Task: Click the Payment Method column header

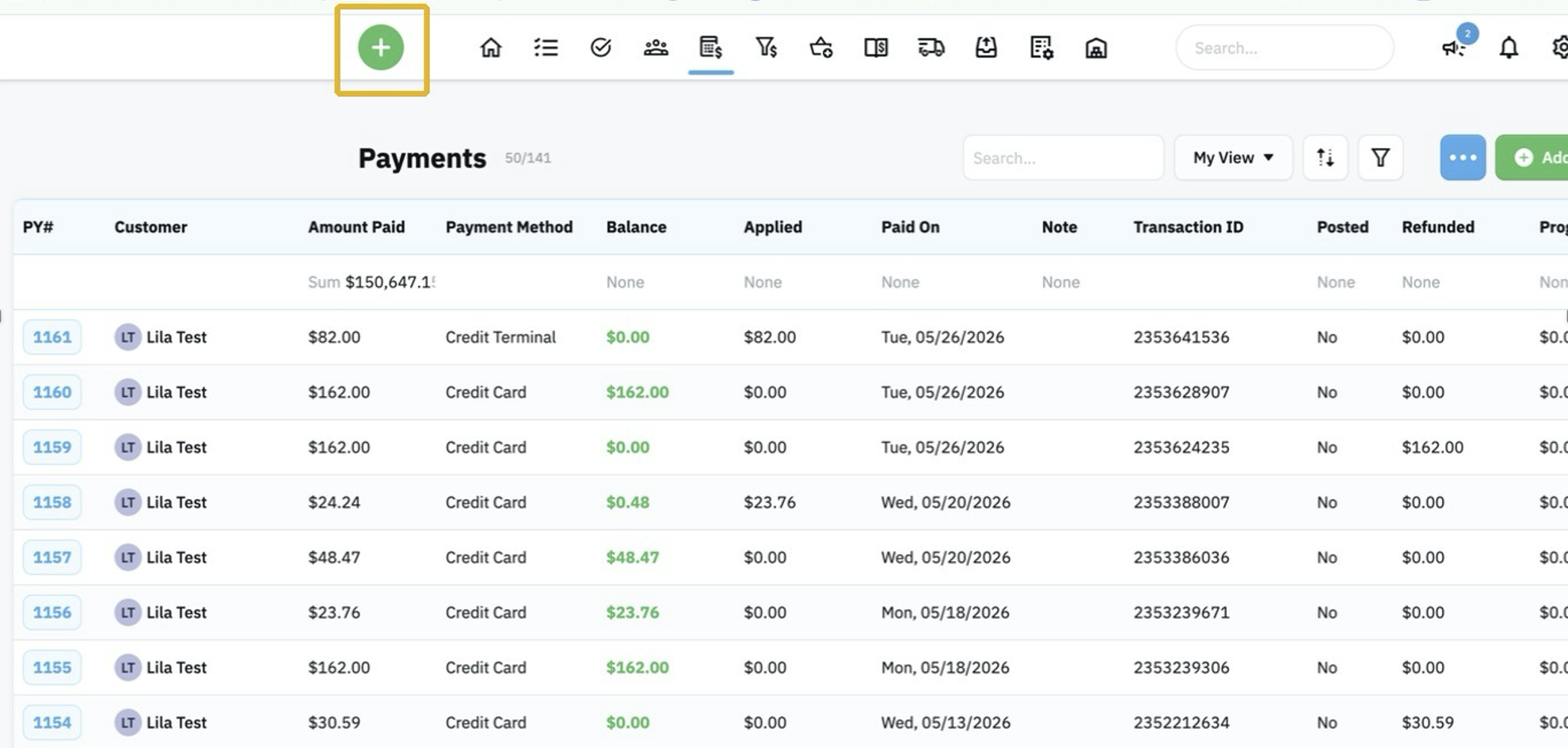Action: coord(509,227)
